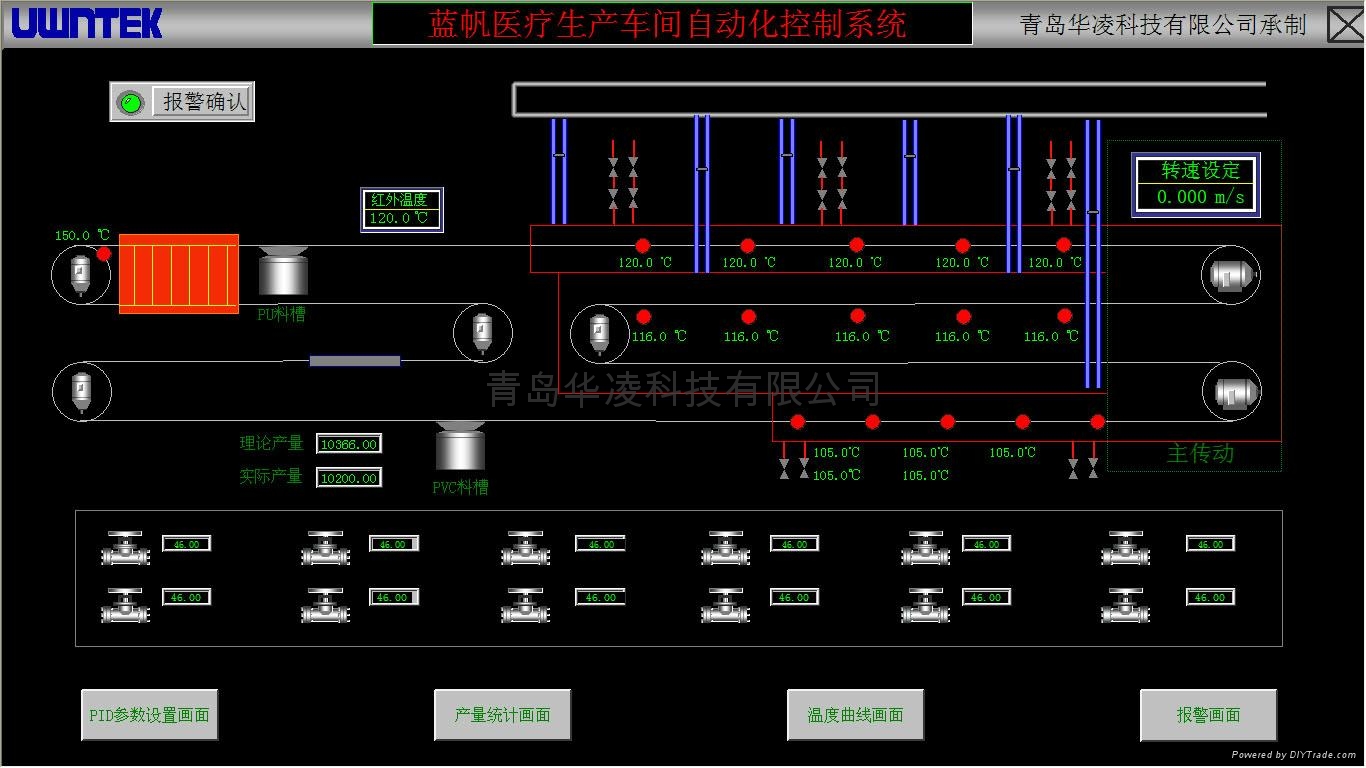This screenshot has width=1366, height=768.
Task: Select the PVC料槽 tank icon
Action: 460,446
